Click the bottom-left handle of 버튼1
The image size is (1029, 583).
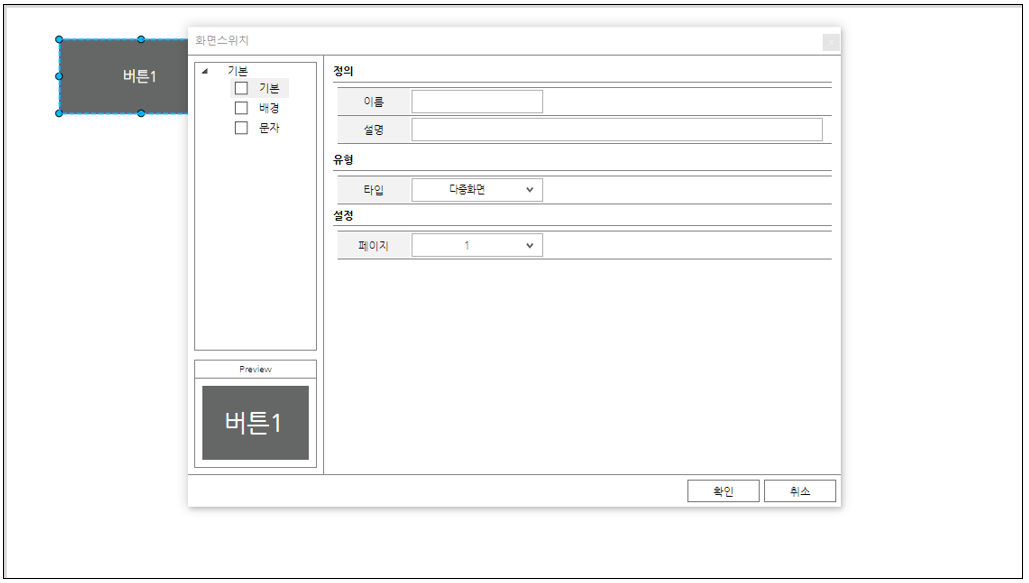click(x=59, y=114)
